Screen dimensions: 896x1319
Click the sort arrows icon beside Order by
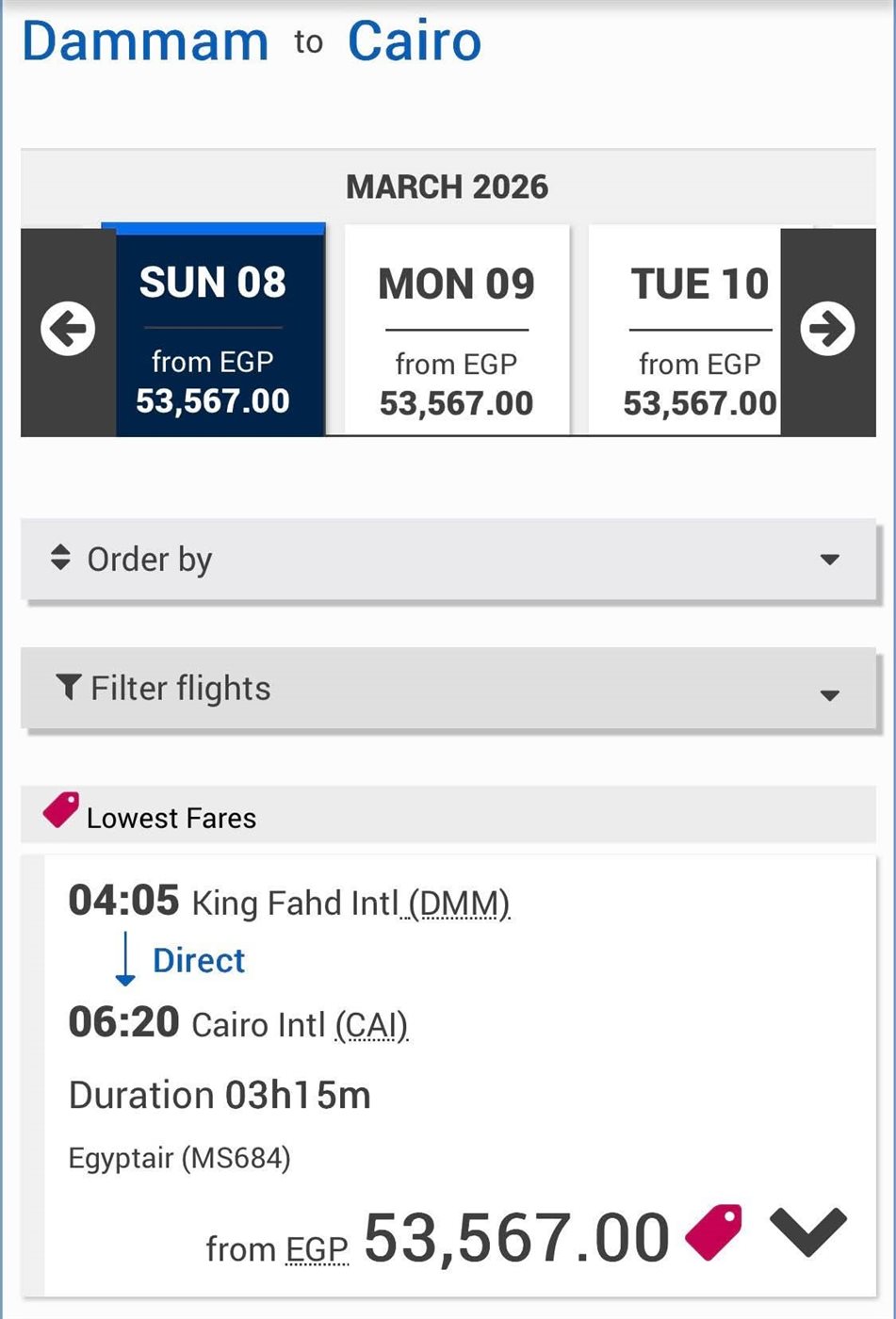pos(60,558)
